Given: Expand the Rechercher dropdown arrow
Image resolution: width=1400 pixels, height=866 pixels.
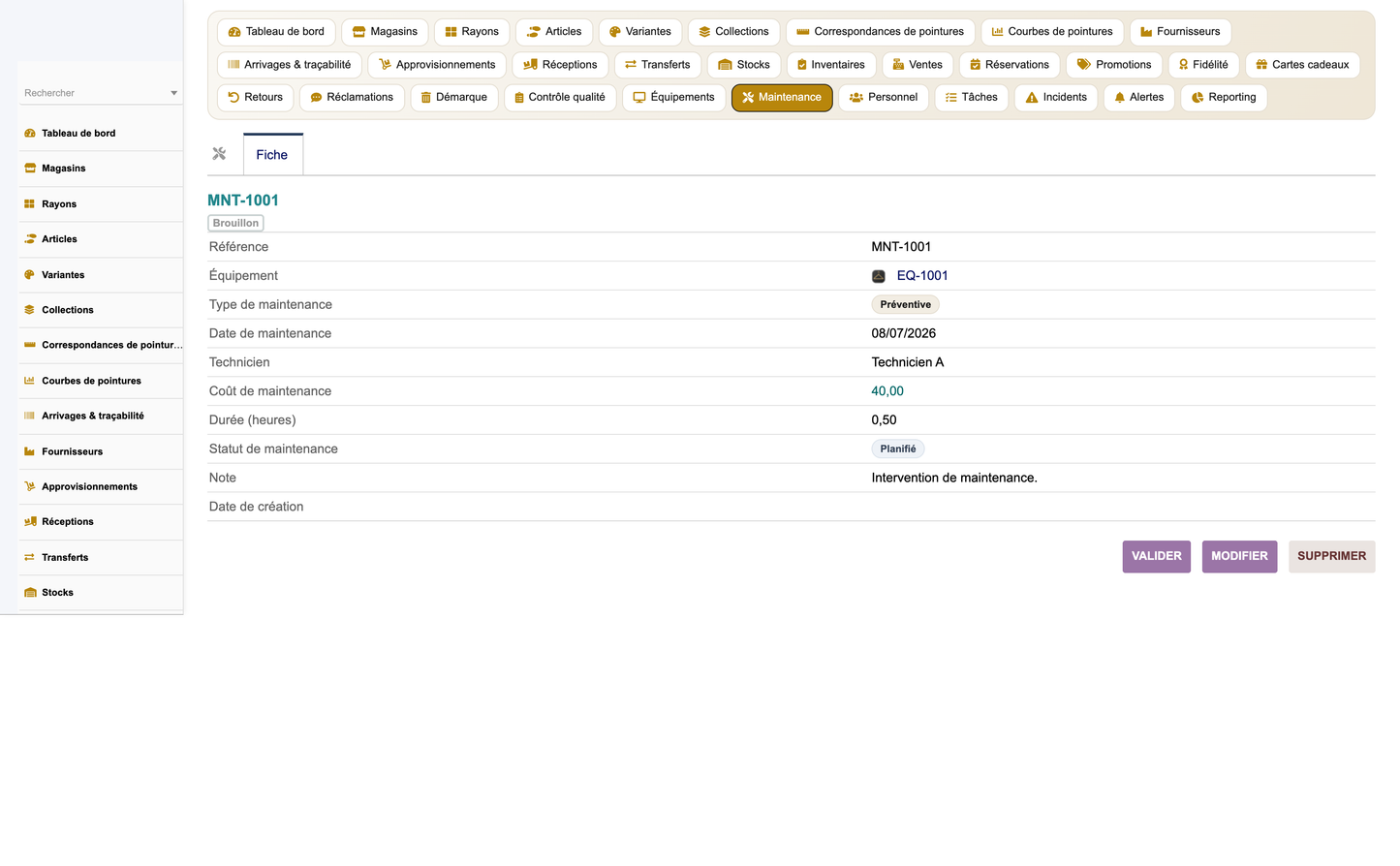Looking at the screenshot, I should (174, 93).
